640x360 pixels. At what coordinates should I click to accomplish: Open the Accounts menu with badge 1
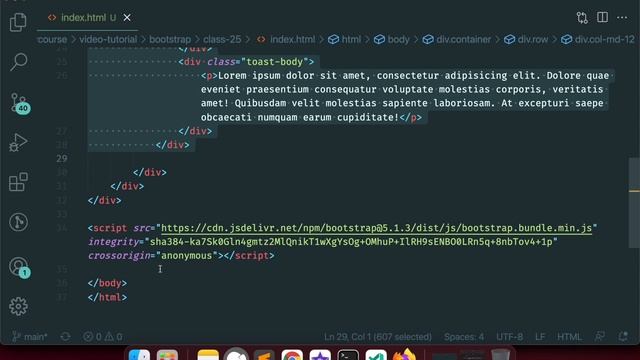coord(19,267)
